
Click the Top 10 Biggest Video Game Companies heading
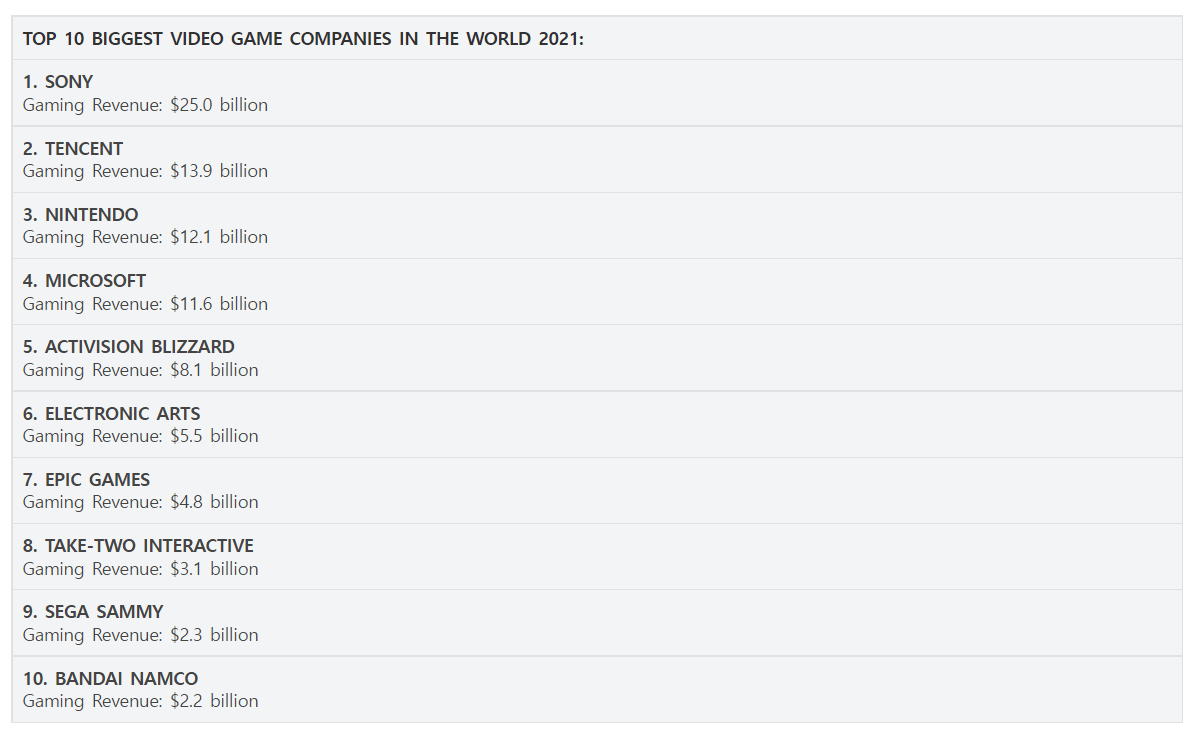tap(303, 39)
